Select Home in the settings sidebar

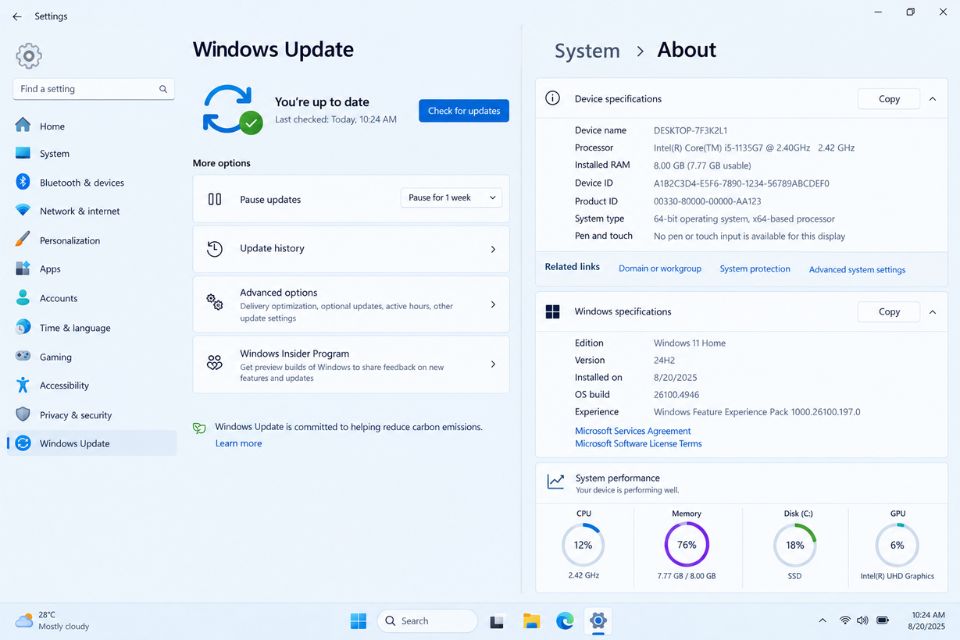91,126
